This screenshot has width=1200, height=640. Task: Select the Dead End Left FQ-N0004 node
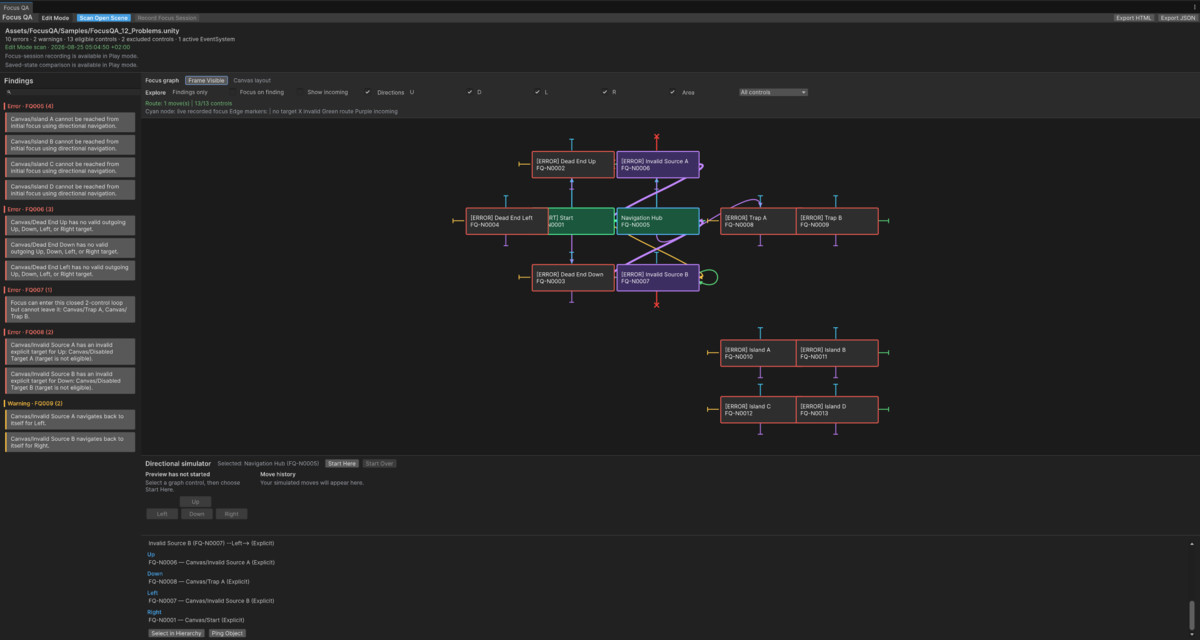507,221
